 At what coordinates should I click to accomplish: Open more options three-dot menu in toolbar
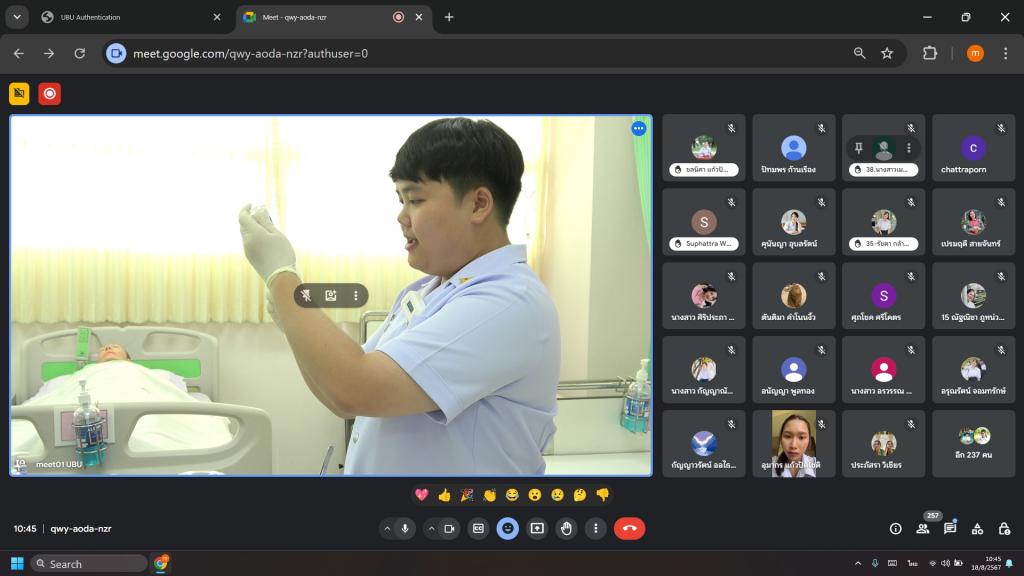(596, 529)
